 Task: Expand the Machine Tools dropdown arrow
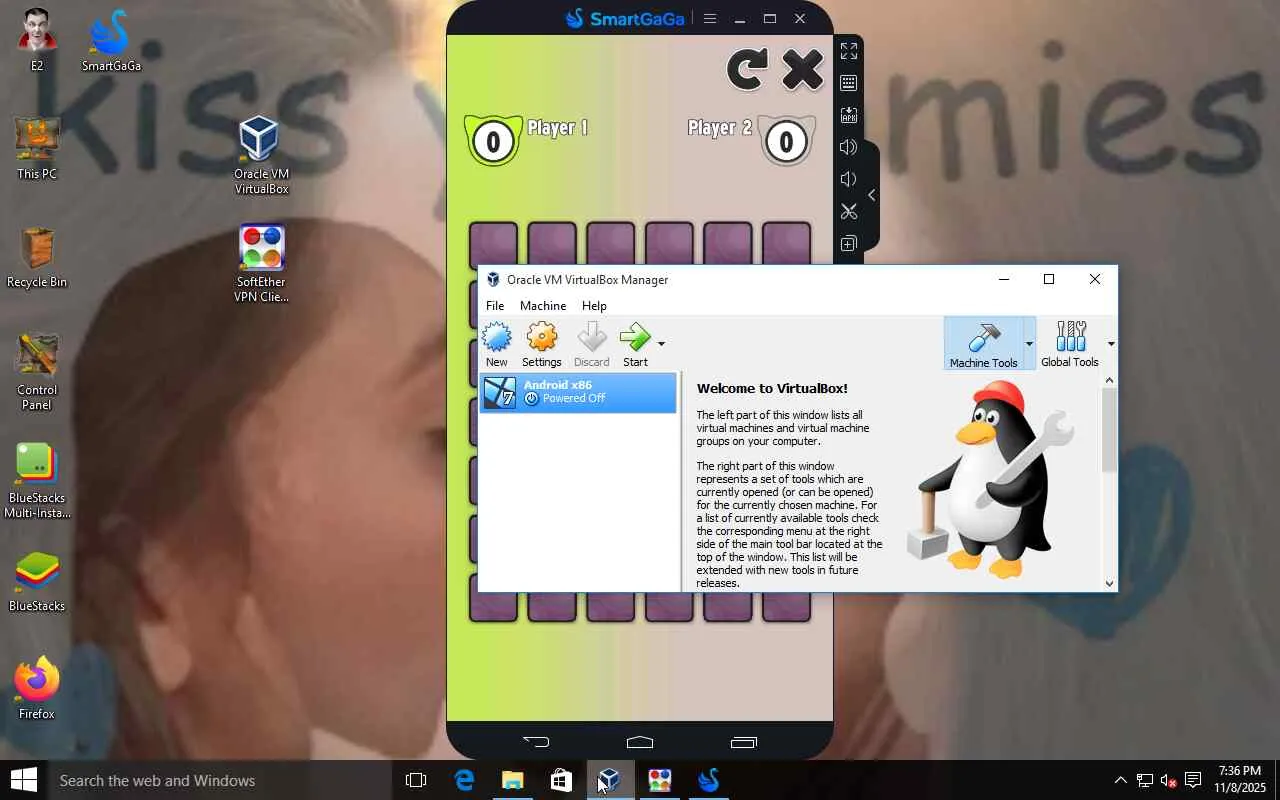pyautogui.click(x=1029, y=344)
